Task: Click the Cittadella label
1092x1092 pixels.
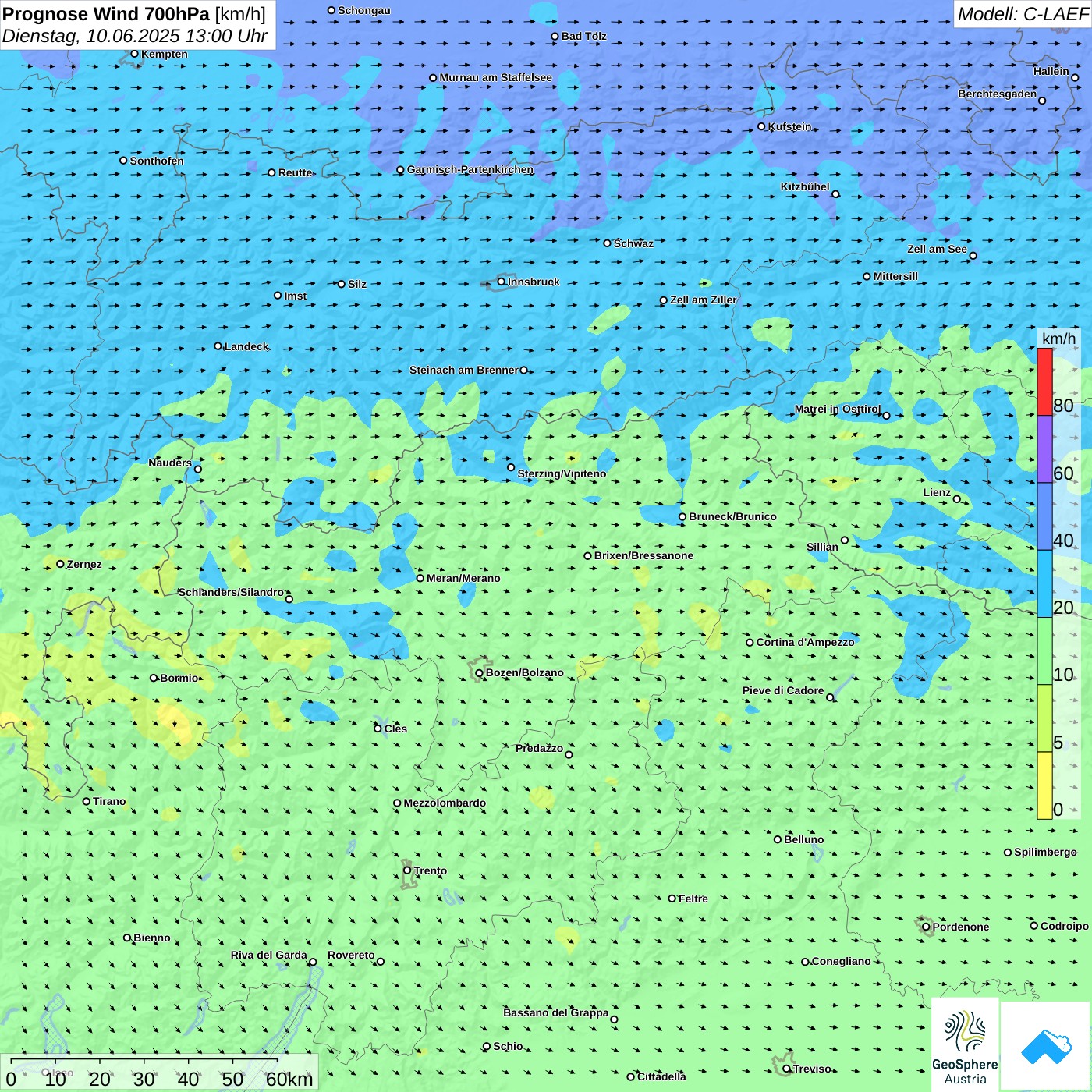Action: coord(662,1076)
